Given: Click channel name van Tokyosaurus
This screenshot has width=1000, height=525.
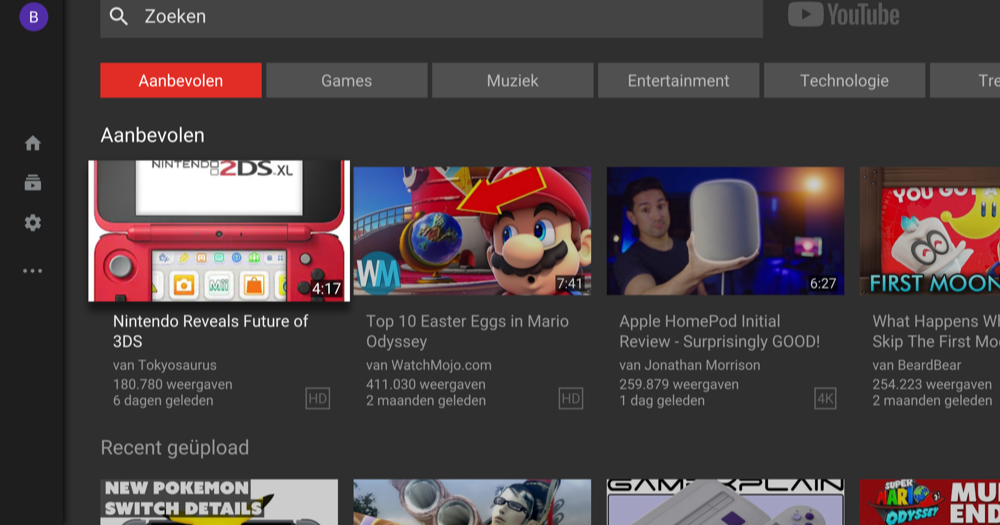Looking at the screenshot, I should (x=165, y=365).
